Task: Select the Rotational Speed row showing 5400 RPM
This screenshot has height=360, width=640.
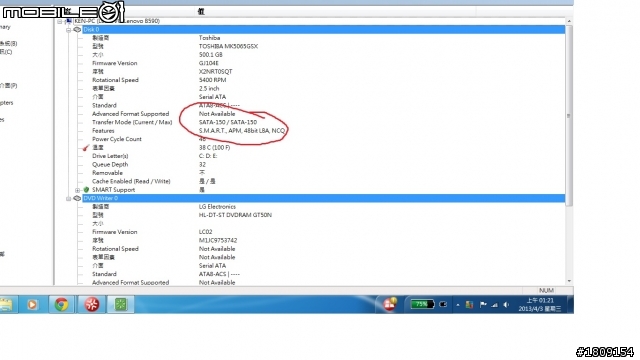Action: click(x=116, y=80)
